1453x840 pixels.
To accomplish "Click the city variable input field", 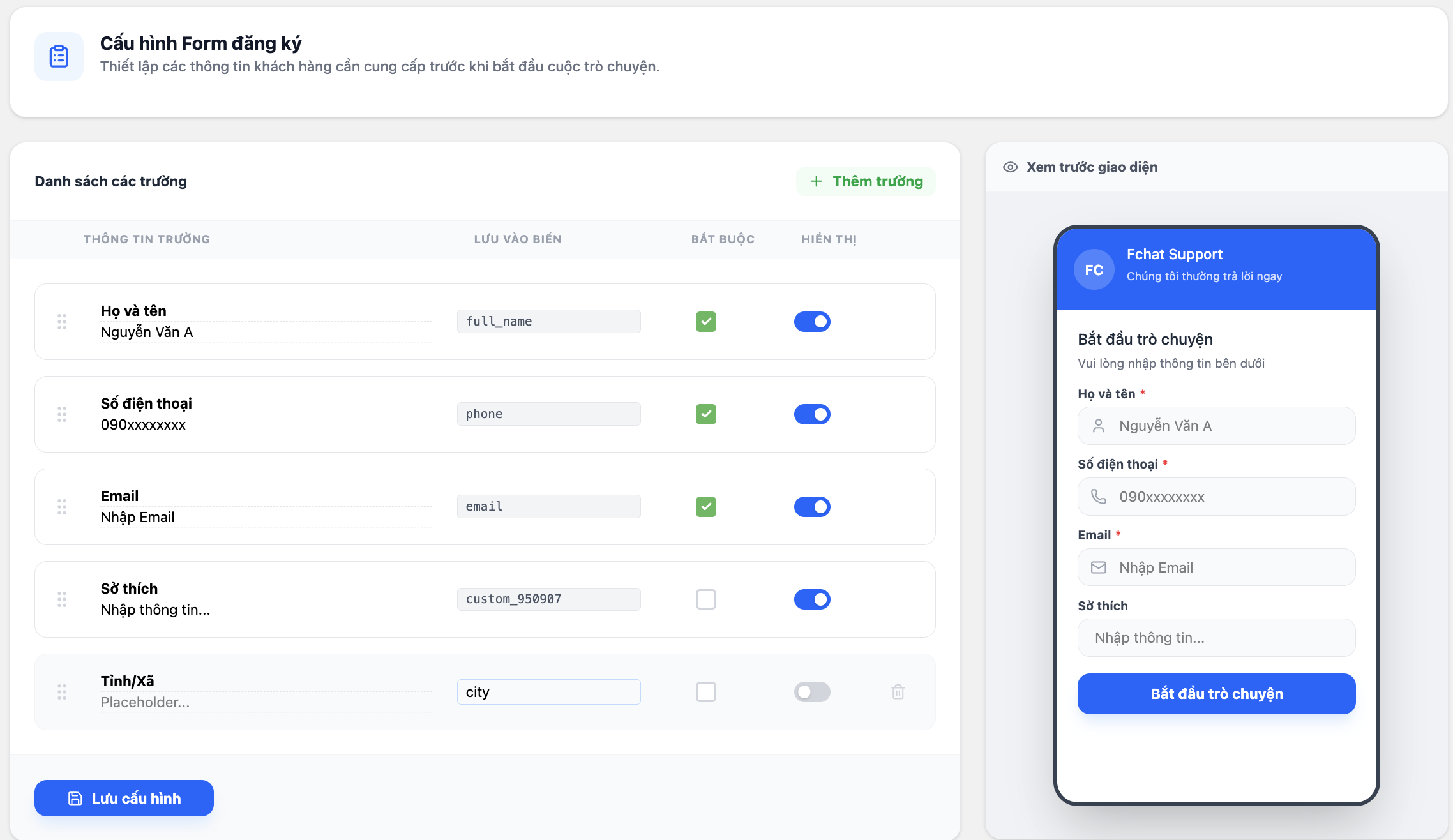I will pos(548,692).
